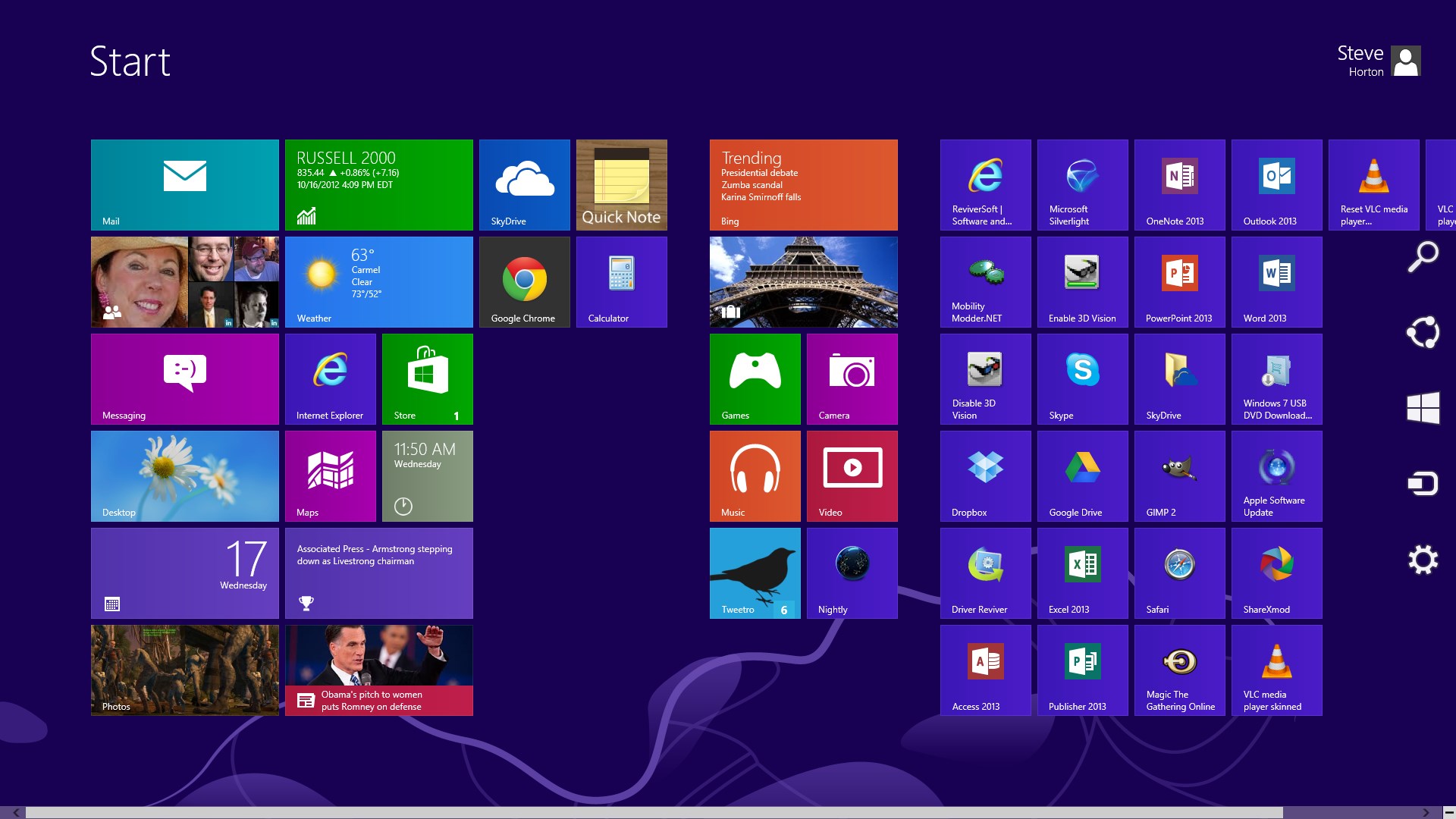Viewport: 1456px width, 819px height.
Task: Open the Desktop tile
Action: tap(185, 476)
